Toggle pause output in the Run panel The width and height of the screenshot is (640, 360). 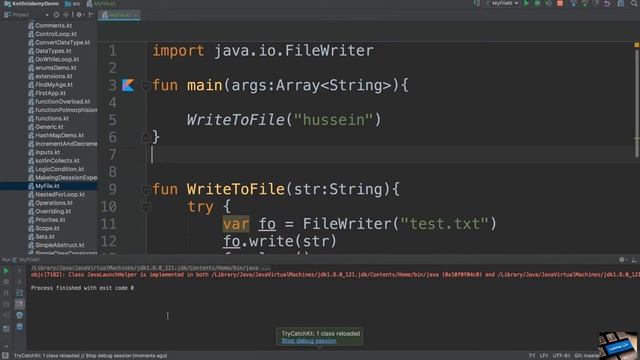click(x=6, y=293)
